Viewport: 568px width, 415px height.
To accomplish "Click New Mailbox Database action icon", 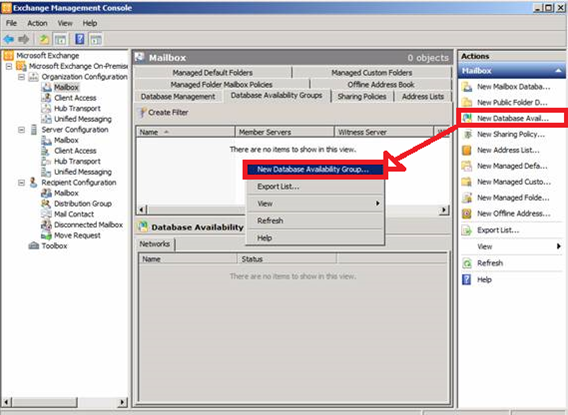I will [x=467, y=87].
